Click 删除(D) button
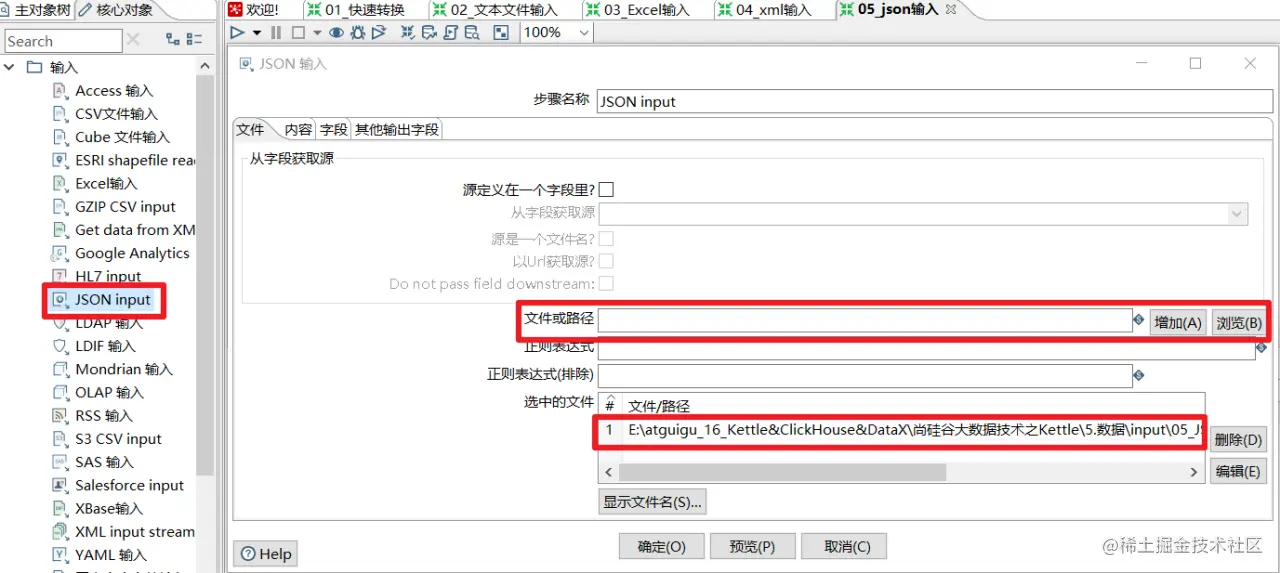Image resolution: width=1280 pixels, height=573 pixels. (1239, 439)
